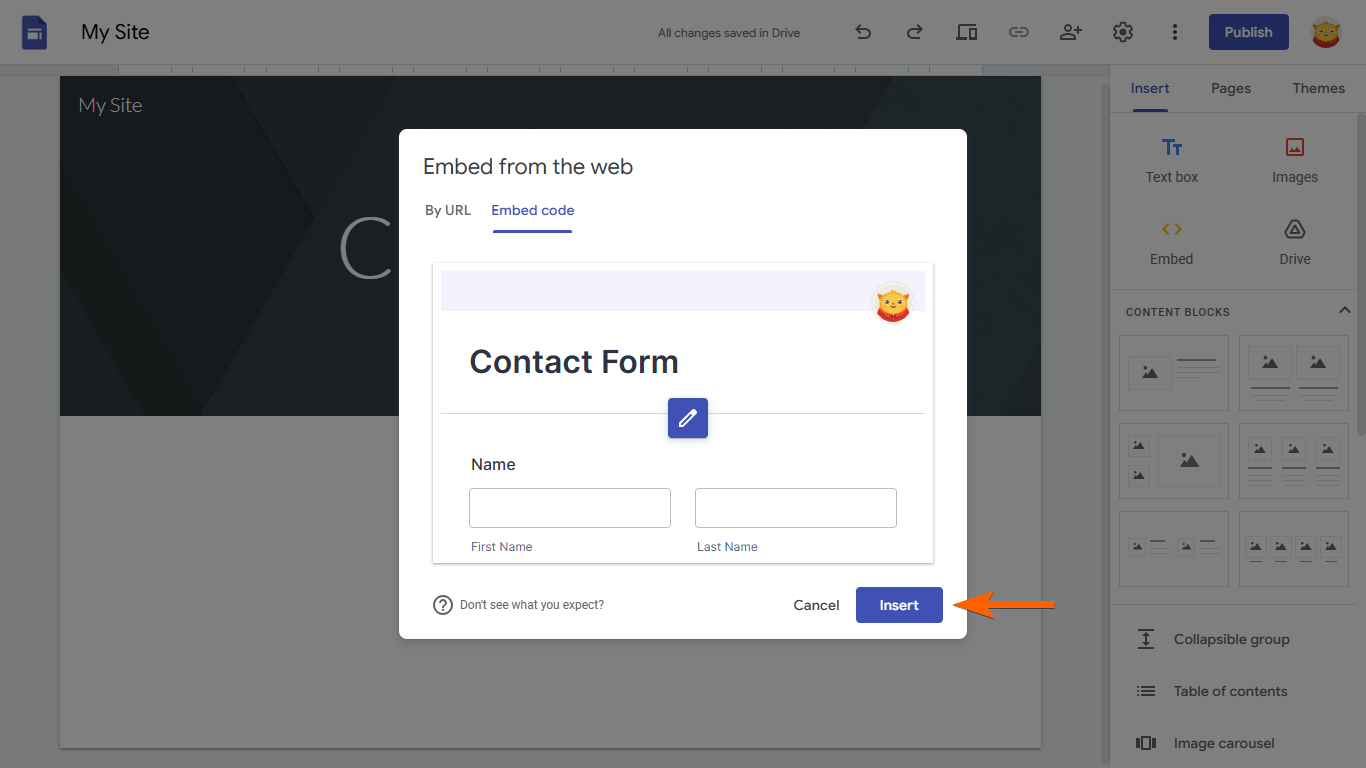This screenshot has width=1366, height=768.
Task: Collapse the Content Blocks section
Action: [x=1344, y=311]
